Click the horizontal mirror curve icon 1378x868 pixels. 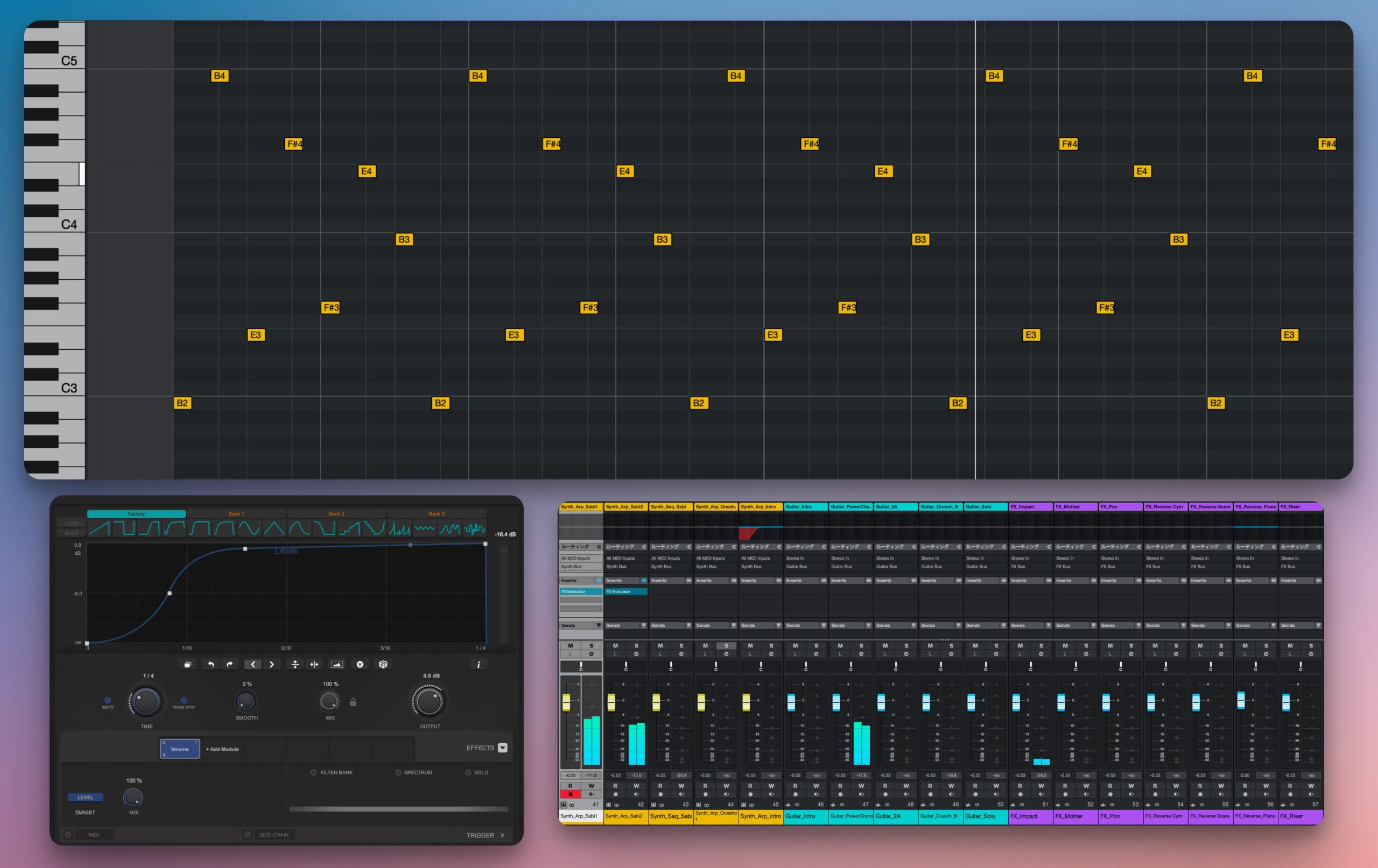tap(314, 664)
